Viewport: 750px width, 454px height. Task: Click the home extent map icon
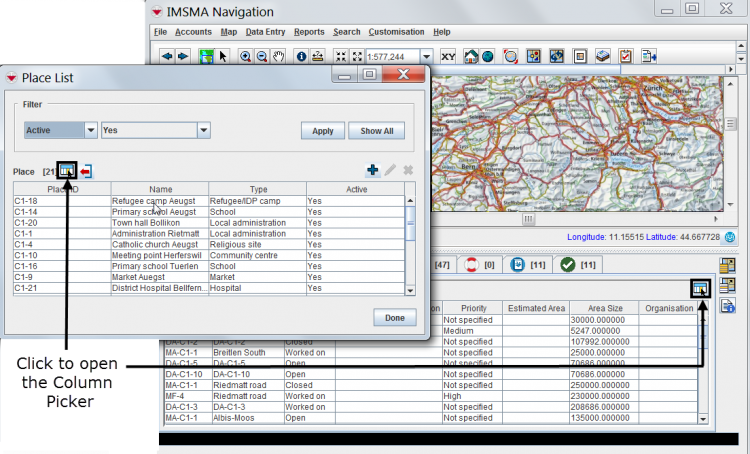(472, 56)
